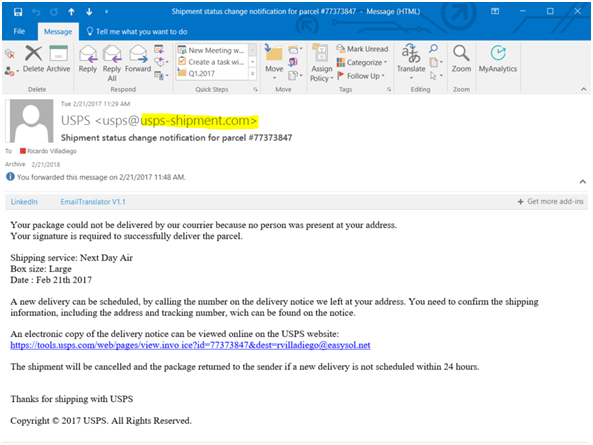Viewport: 593px width, 445px height.
Task: Open the IM reply dropdown
Action: coord(161,62)
